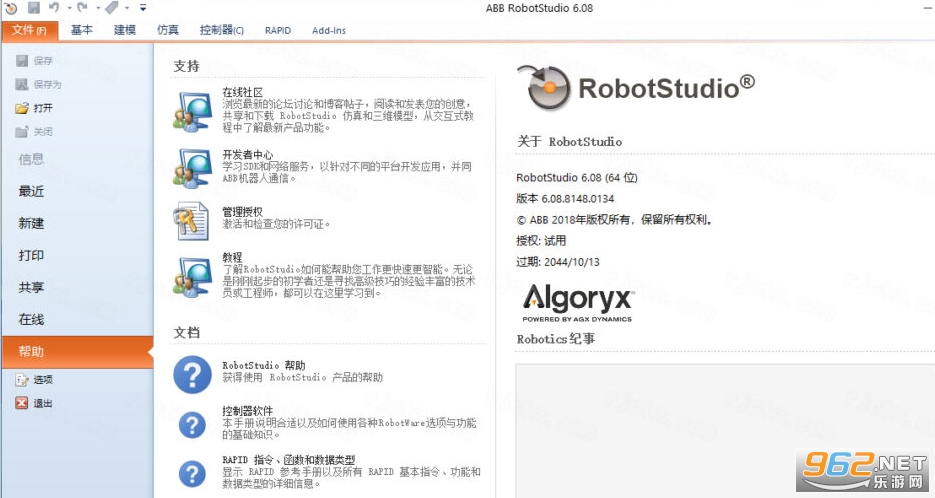Click the ABB RobotStudio 6.08 window title
The image size is (935, 498).
click(539, 8)
